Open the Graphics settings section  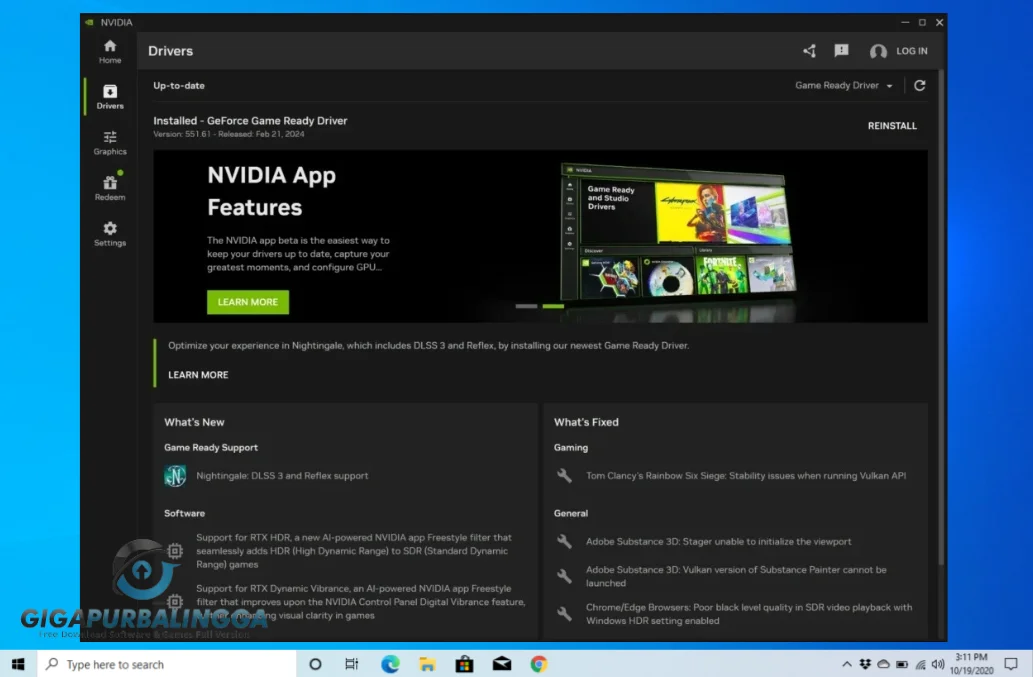coord(110,142)
